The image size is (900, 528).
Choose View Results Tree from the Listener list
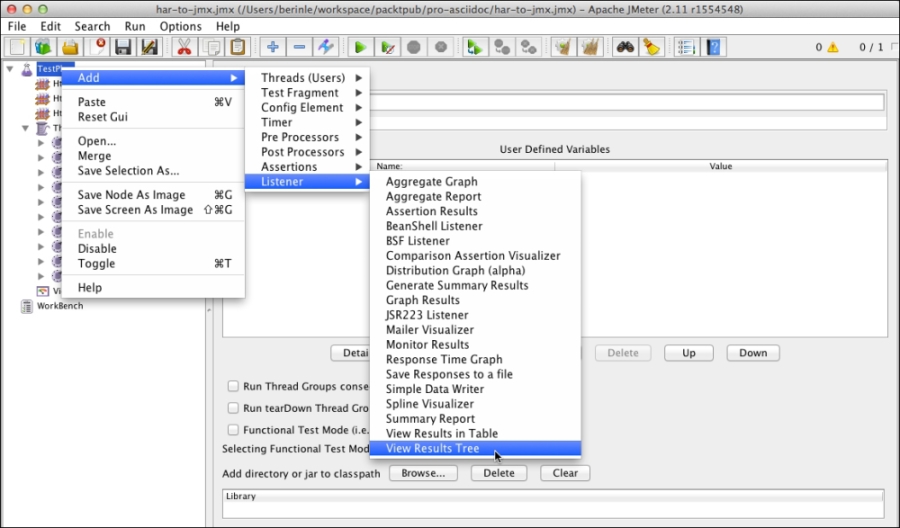[x=475, y=448]
